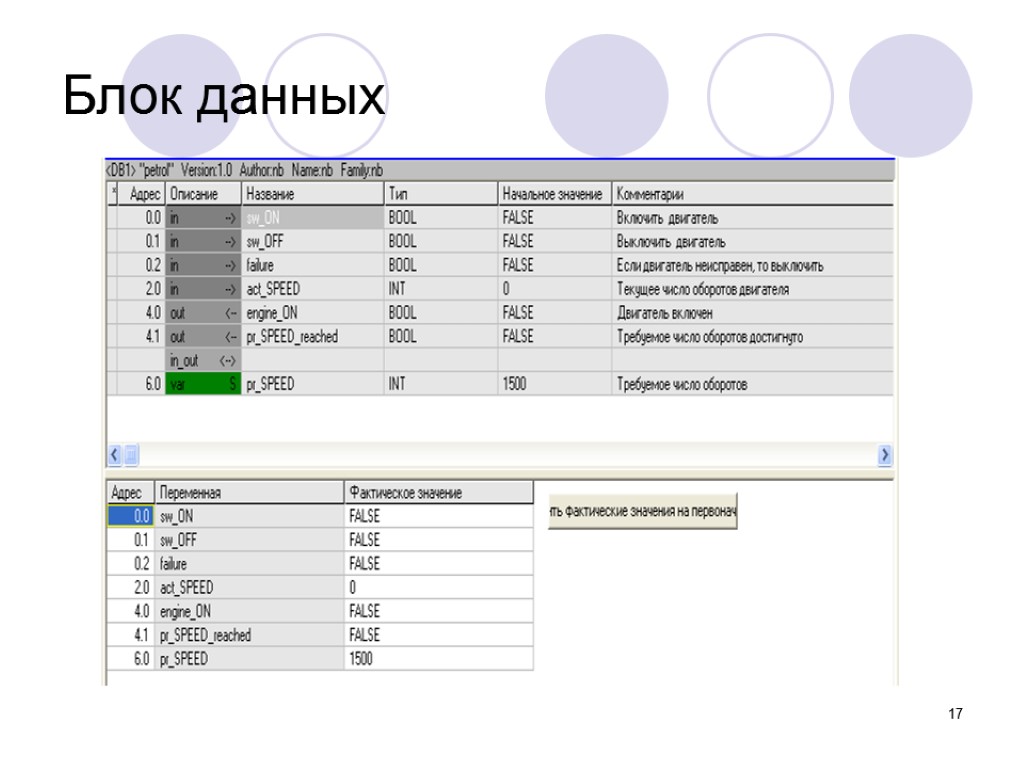Click the reset actual values to initial button
The height and width of the screenshot is (768, 1024).
(643, 511)
